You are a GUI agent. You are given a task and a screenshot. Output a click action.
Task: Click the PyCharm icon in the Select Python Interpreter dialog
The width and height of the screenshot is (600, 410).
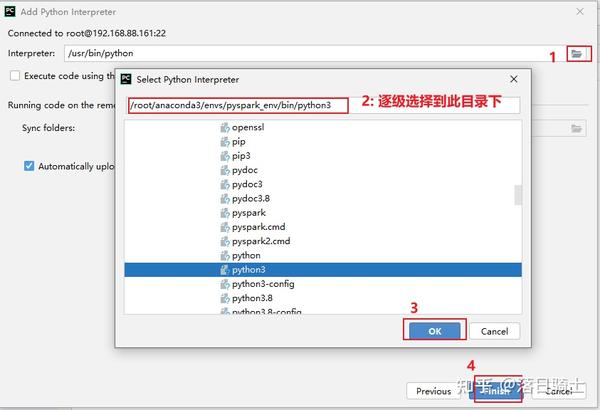(x=126, y=79)
